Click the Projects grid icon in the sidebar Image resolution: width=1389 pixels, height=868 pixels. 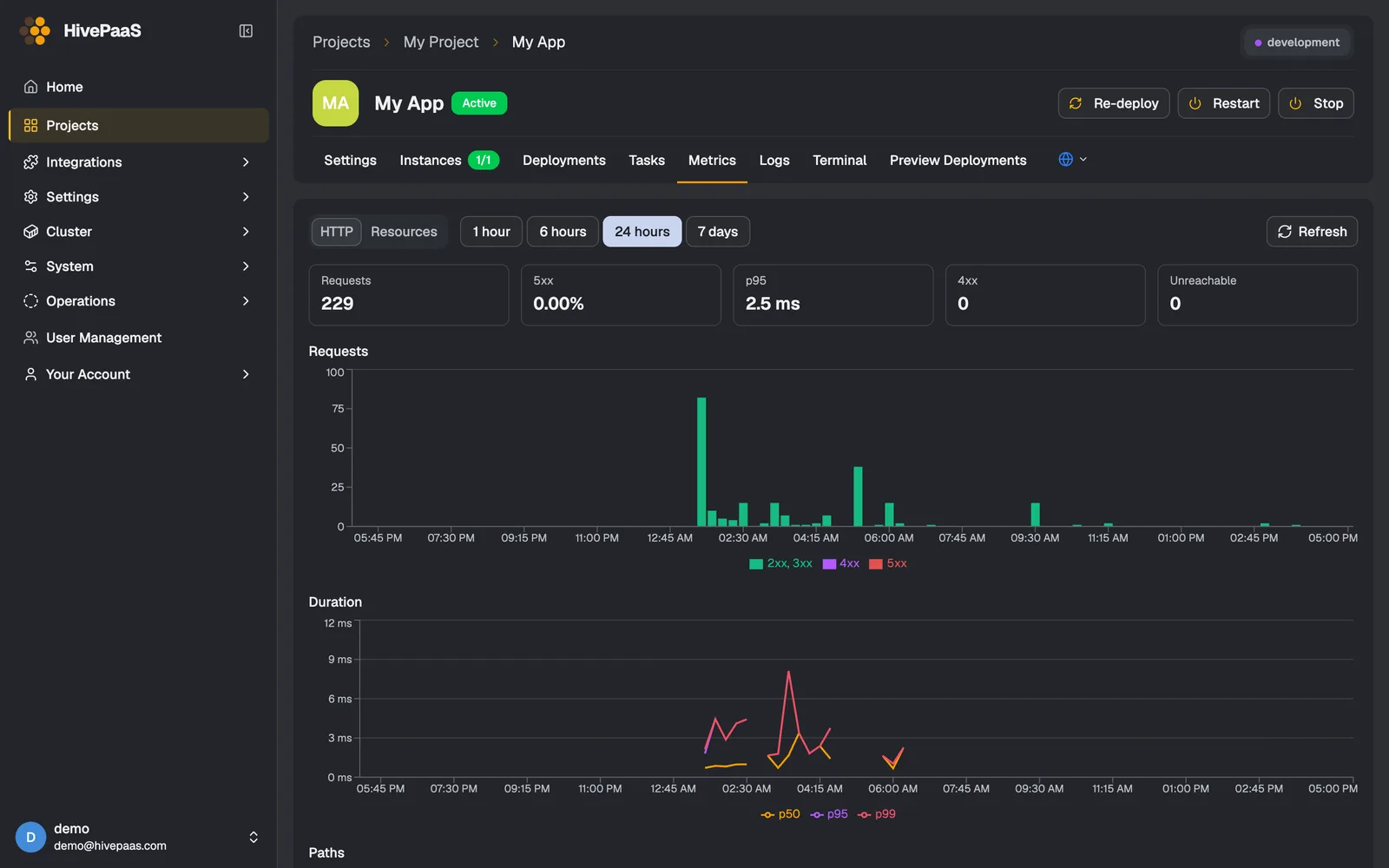(30, 125)
